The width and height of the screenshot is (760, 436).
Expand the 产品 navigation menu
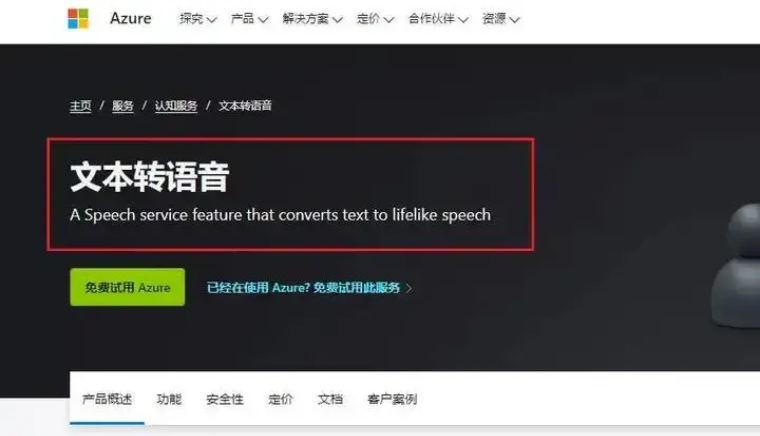[249, 19]
